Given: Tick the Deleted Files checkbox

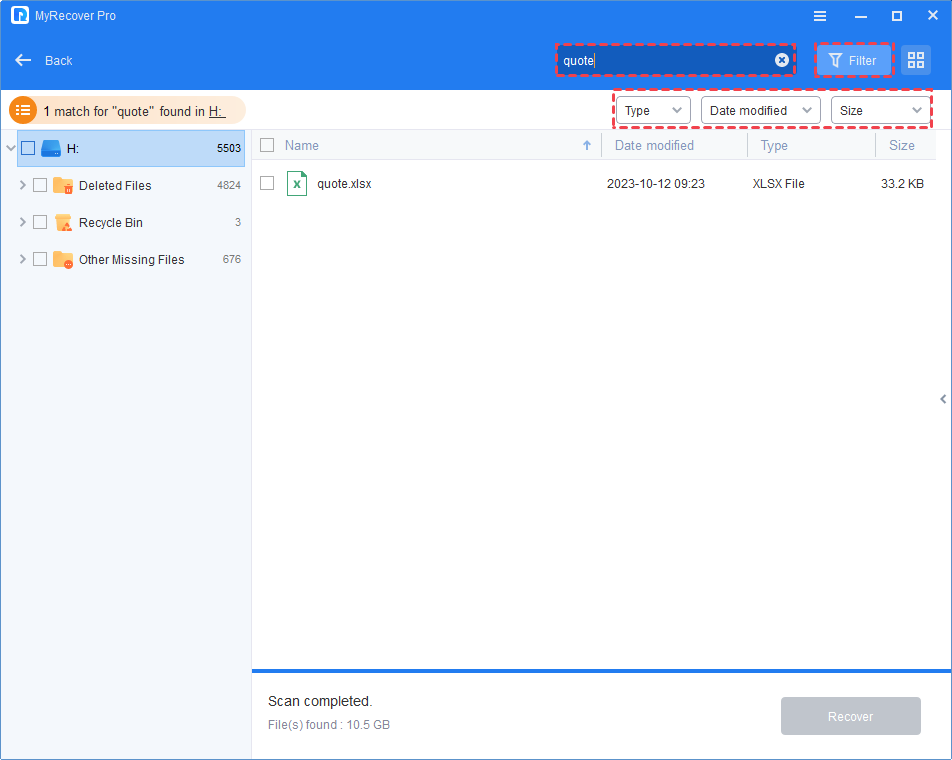Looking at the screenshot, I should pyautogui.click(x=40, y=185).
